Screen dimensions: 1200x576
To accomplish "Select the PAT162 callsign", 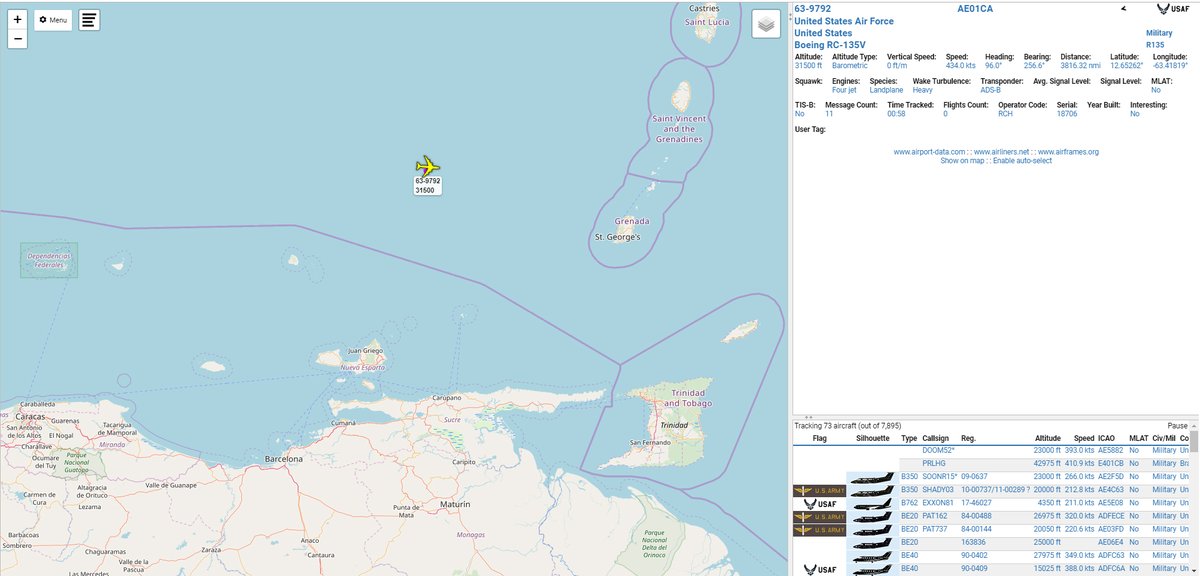I will (934, 517).
